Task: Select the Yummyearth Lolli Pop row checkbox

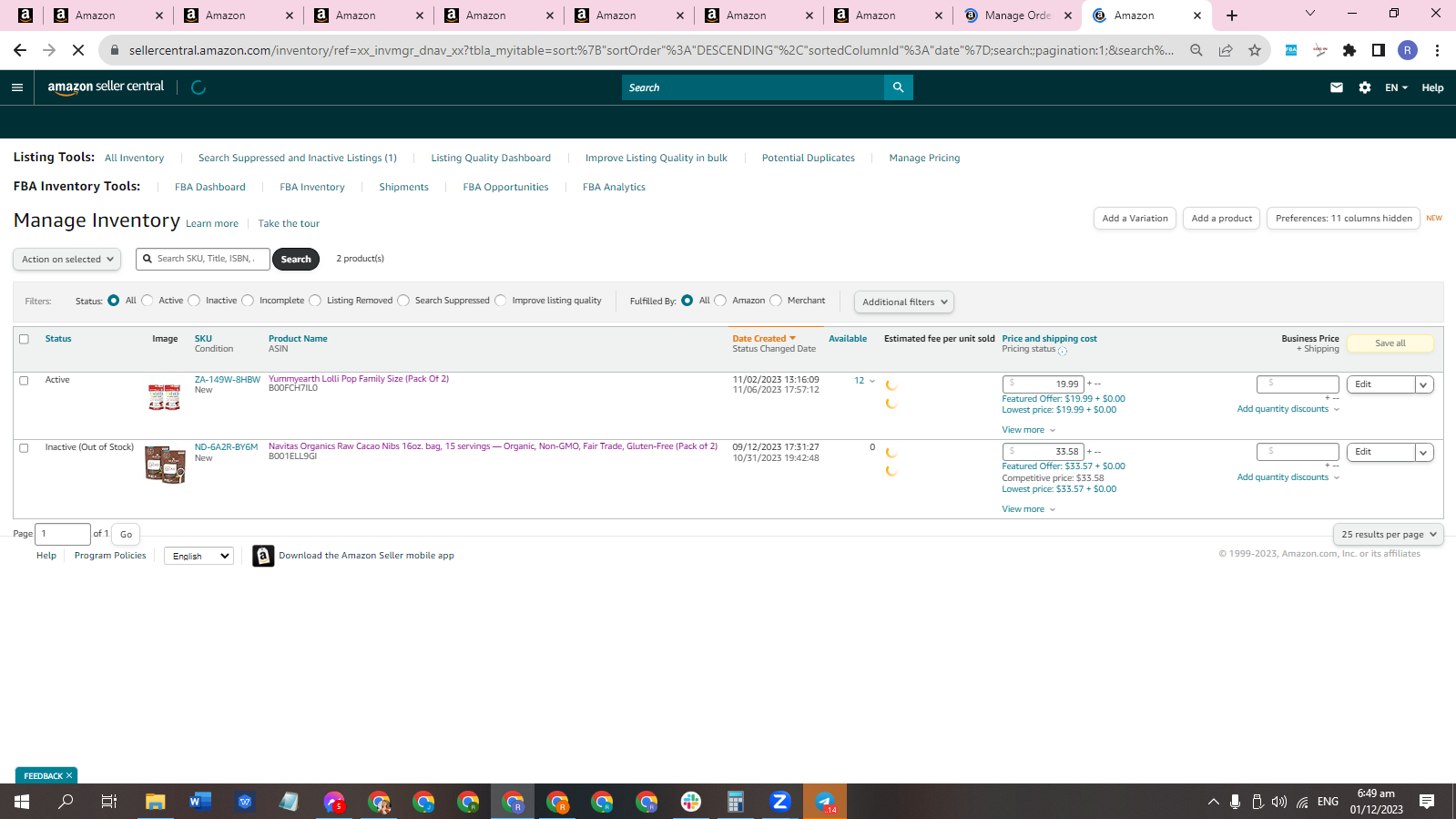Action: 25,381
